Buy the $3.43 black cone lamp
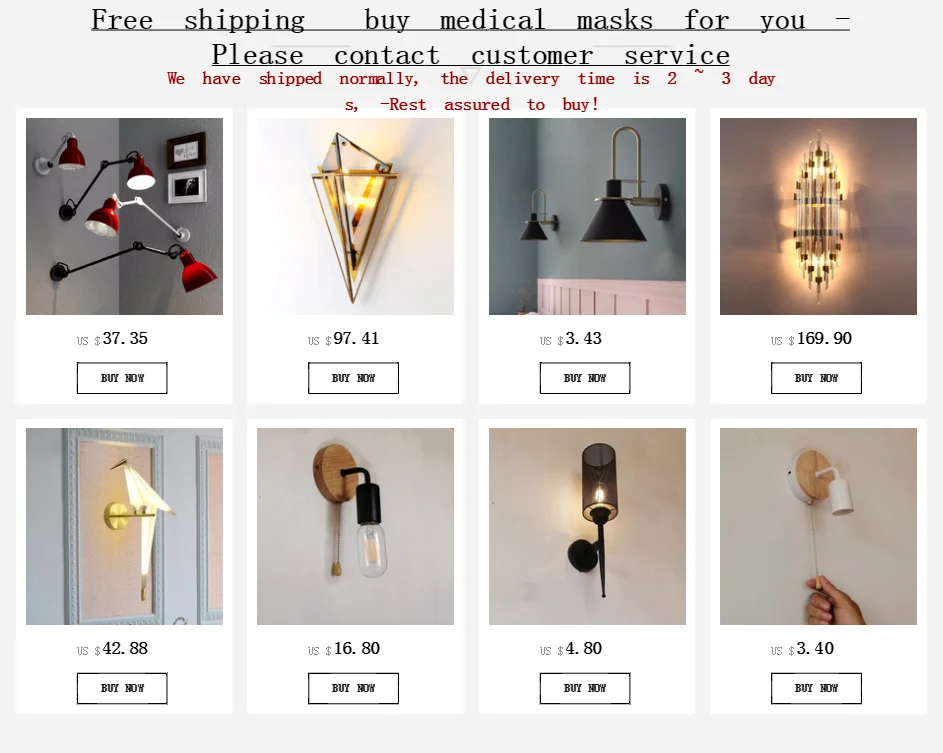The height and width of the screenshot is (753, 943). coord(585,378)
